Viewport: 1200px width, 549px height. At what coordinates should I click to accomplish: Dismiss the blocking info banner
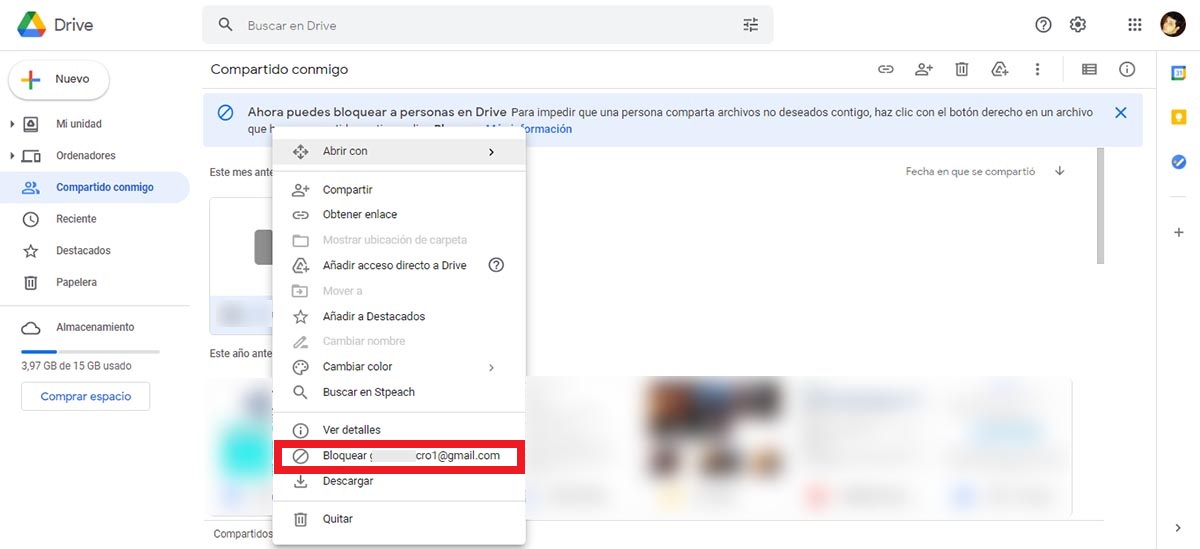point(1120,113)
